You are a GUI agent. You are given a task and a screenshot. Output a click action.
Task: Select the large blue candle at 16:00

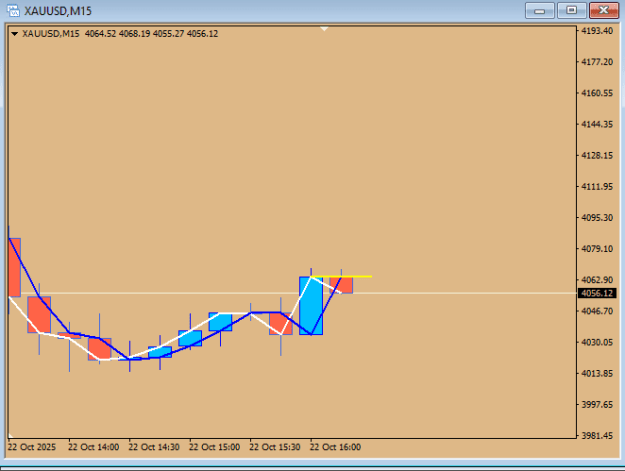311,306
